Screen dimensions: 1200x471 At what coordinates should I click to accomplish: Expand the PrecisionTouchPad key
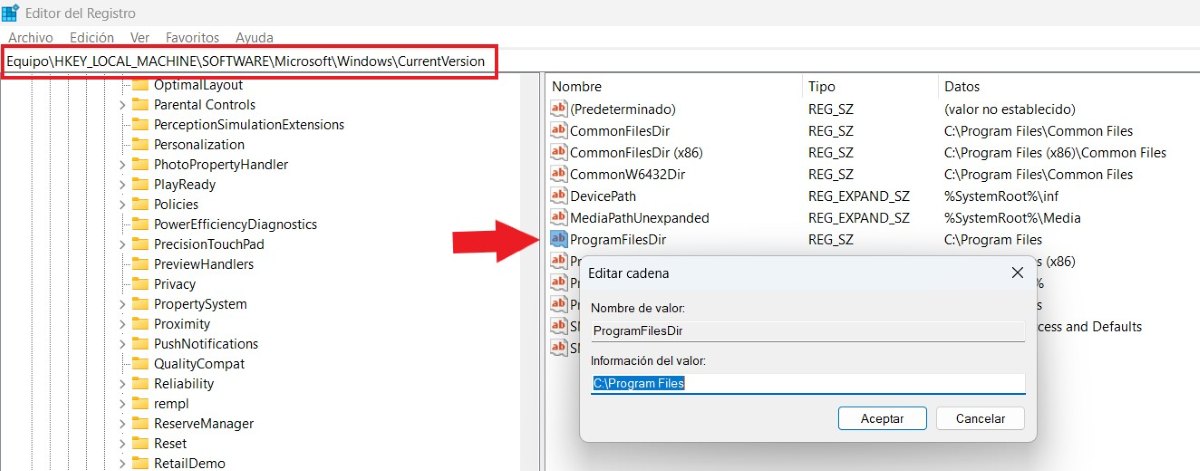121,245
